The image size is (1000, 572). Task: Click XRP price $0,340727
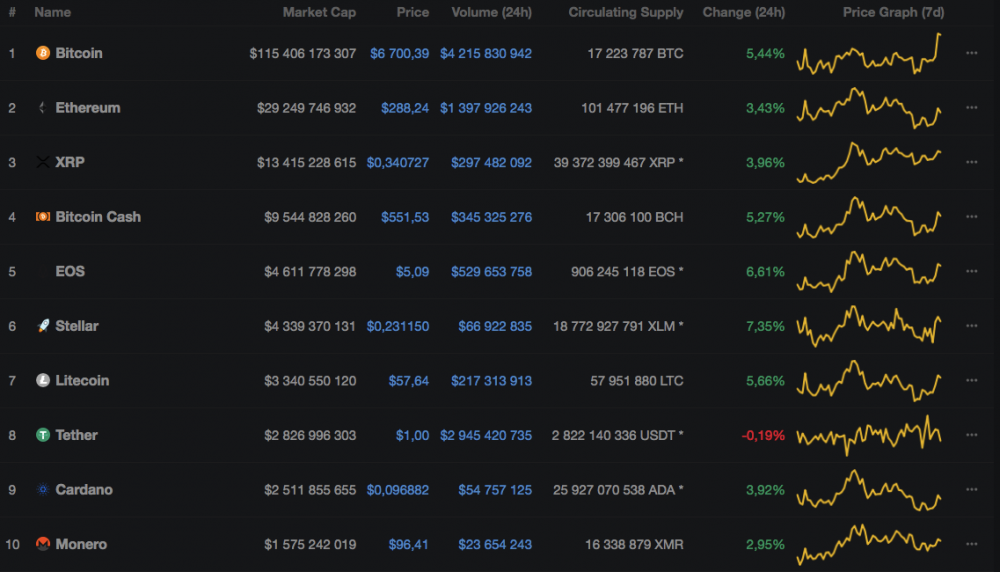click(397, 163)
